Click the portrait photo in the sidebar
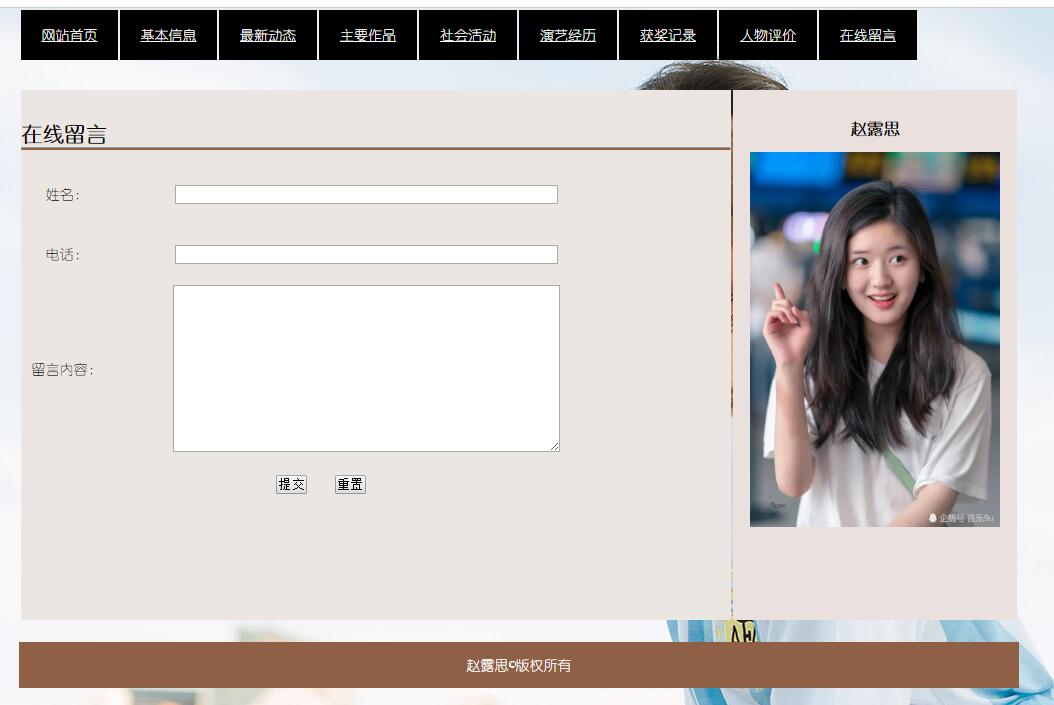The height and width of the screenshot is (705, 1054). [x=875, y=339]
